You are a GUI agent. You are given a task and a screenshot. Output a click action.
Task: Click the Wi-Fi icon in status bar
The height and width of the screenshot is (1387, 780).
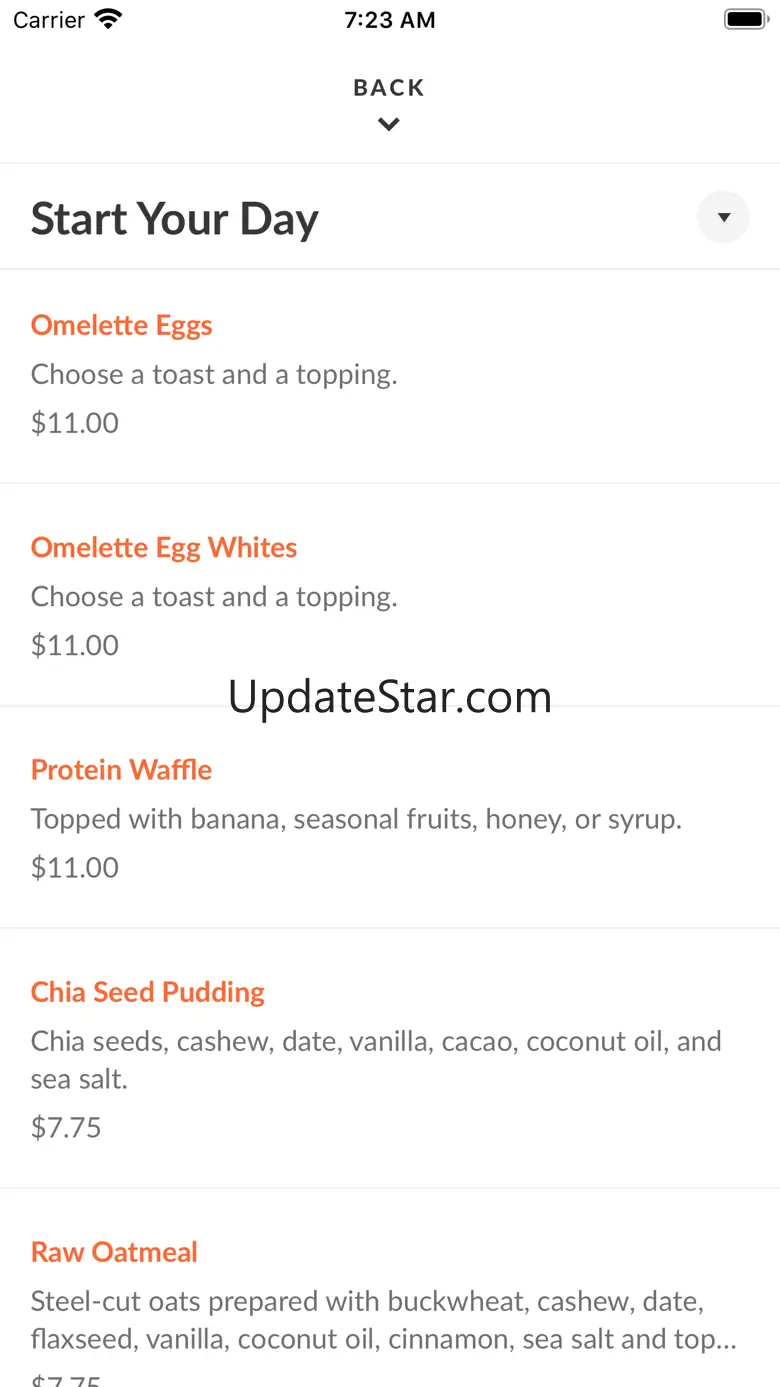click(x=107, y=19)
